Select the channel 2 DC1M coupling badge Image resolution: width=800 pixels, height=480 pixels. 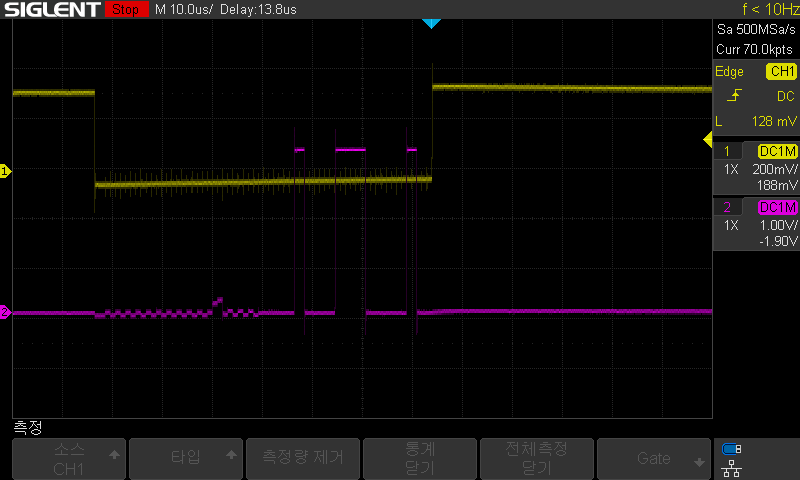777,207
